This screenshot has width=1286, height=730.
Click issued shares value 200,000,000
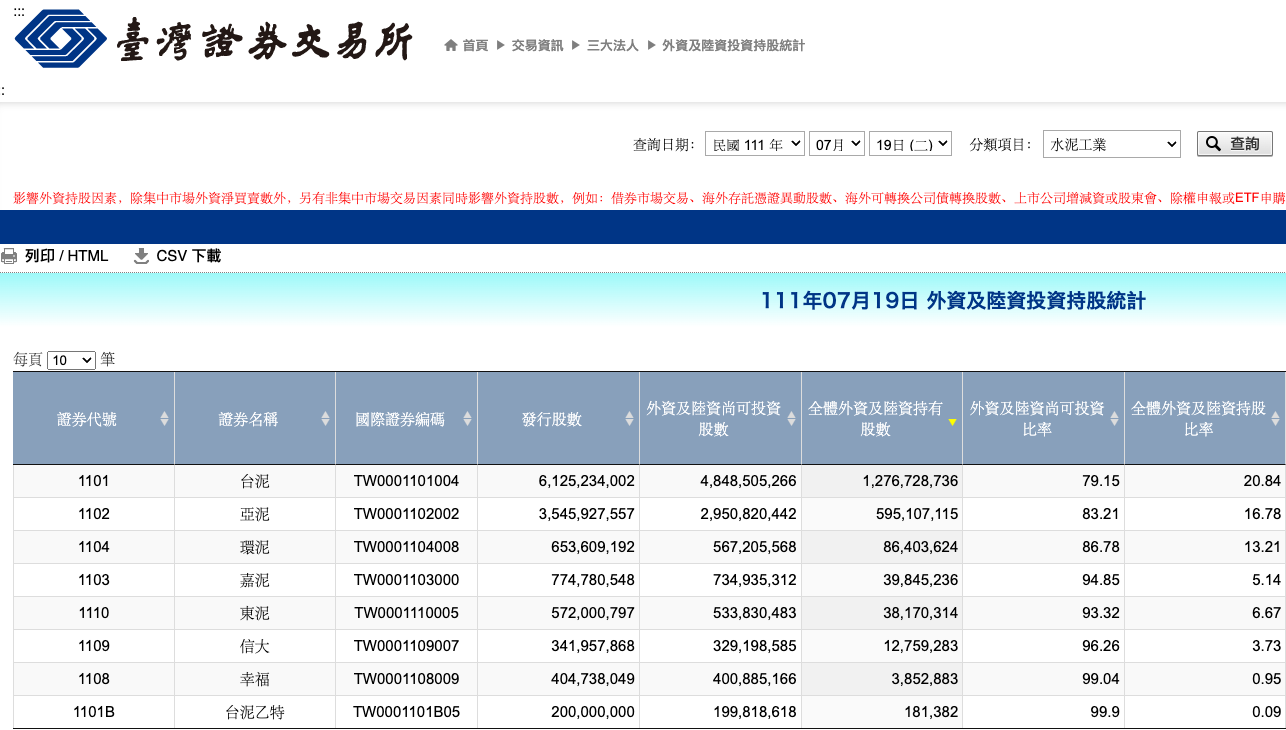(593, 712)
